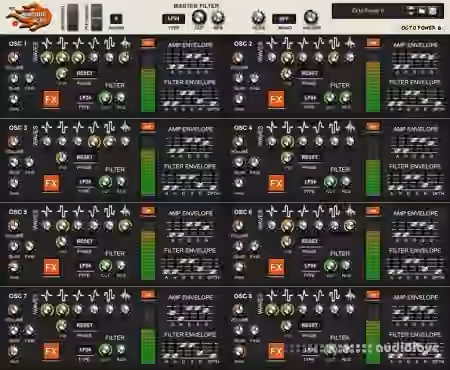Viewport: 450px width, 370px height.
Task: Open OSC 3 filter type dropdown
Action: pos(85,182)
